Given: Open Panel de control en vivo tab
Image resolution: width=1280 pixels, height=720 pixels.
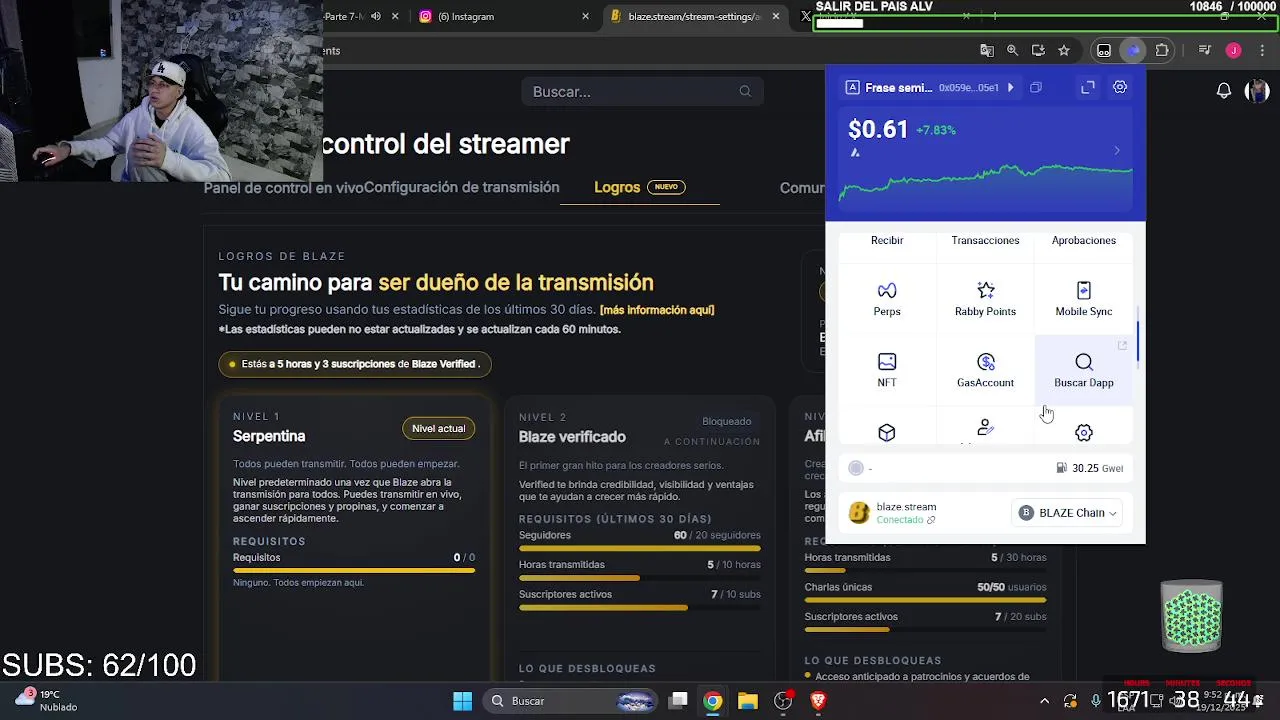Looking at the screenshot, I should (283, 188).
